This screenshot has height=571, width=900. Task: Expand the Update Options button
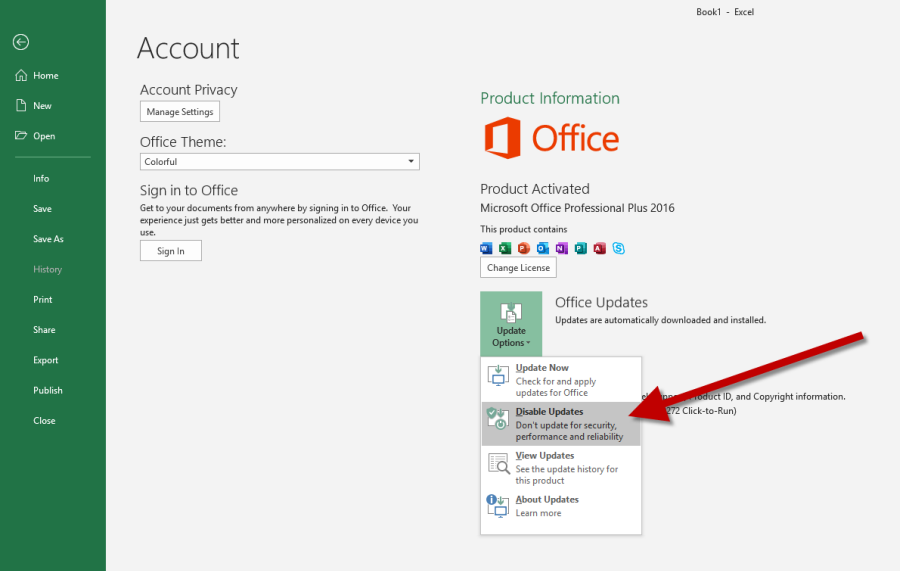(x=511, y=324)
